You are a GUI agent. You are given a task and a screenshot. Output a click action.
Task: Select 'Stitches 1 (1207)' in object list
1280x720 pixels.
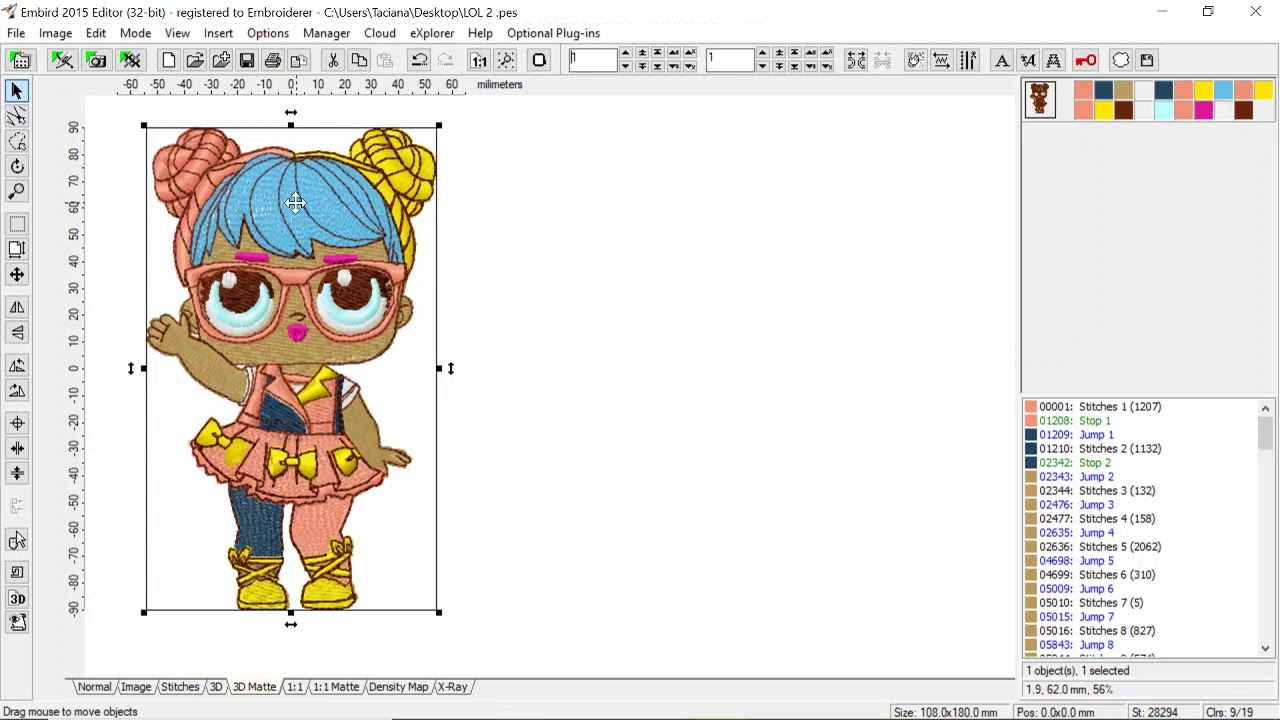[1100, 407]
